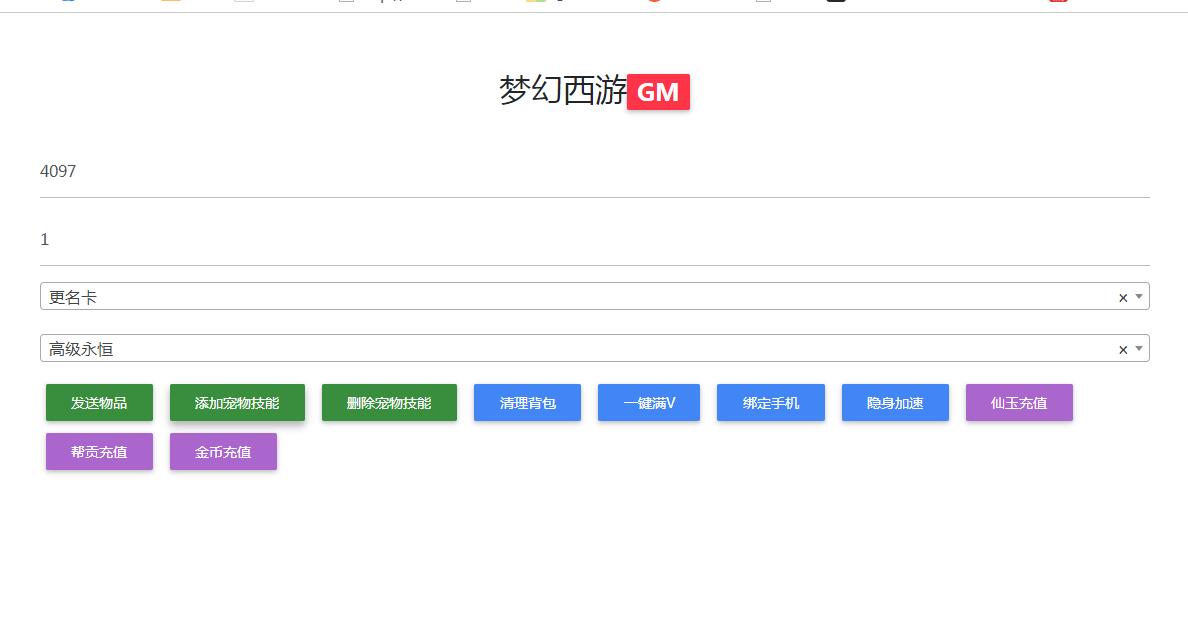
Task: Clear the 更名卡 selection with the x icon
Action: coord(1122,298)
